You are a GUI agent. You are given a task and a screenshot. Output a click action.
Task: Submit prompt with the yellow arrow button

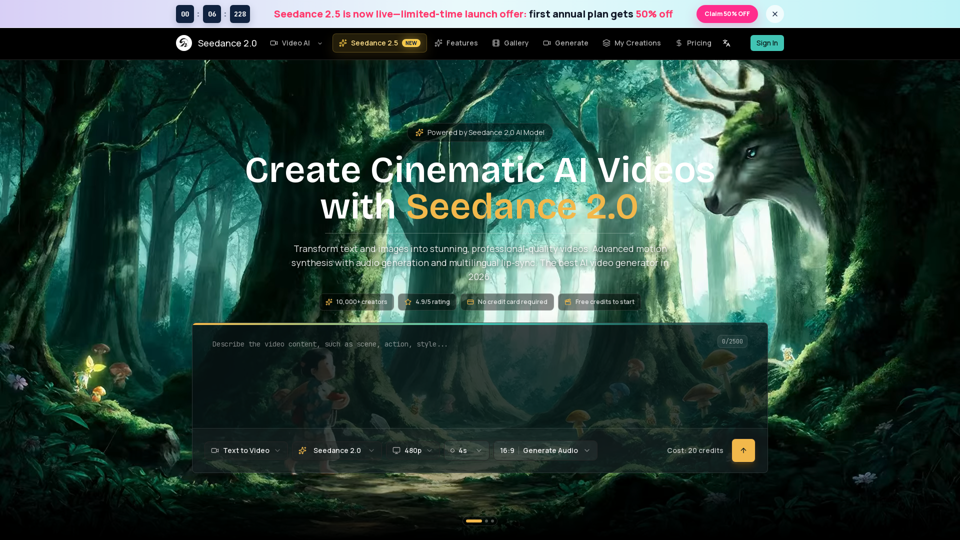click(x=743, y=451)
